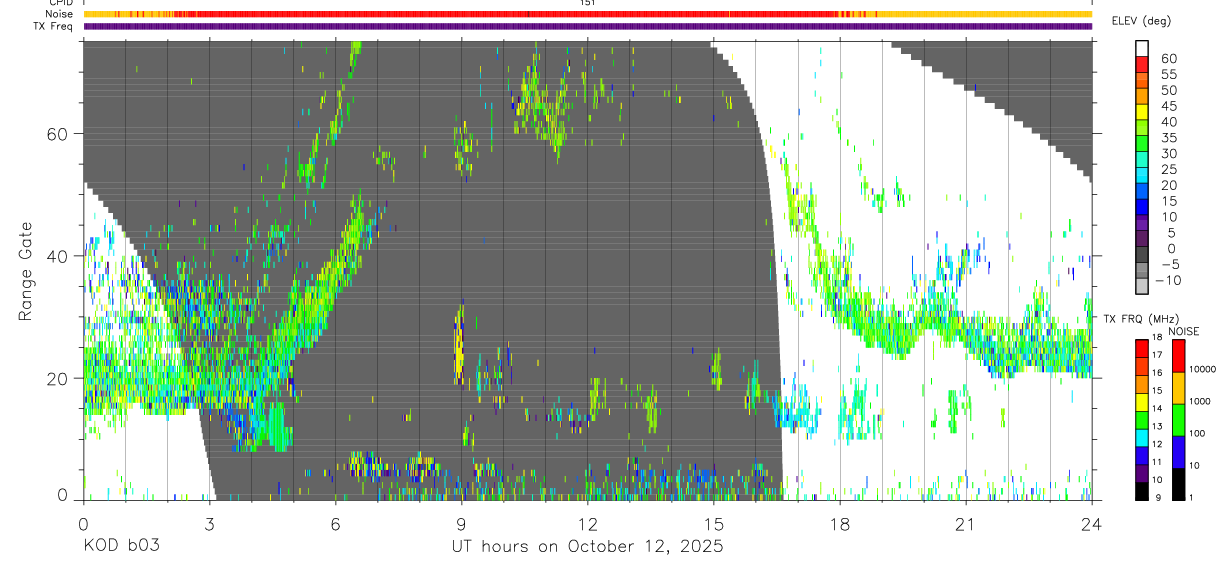Select the '−10' tick on ELEV colorbar

[1168, 280]
